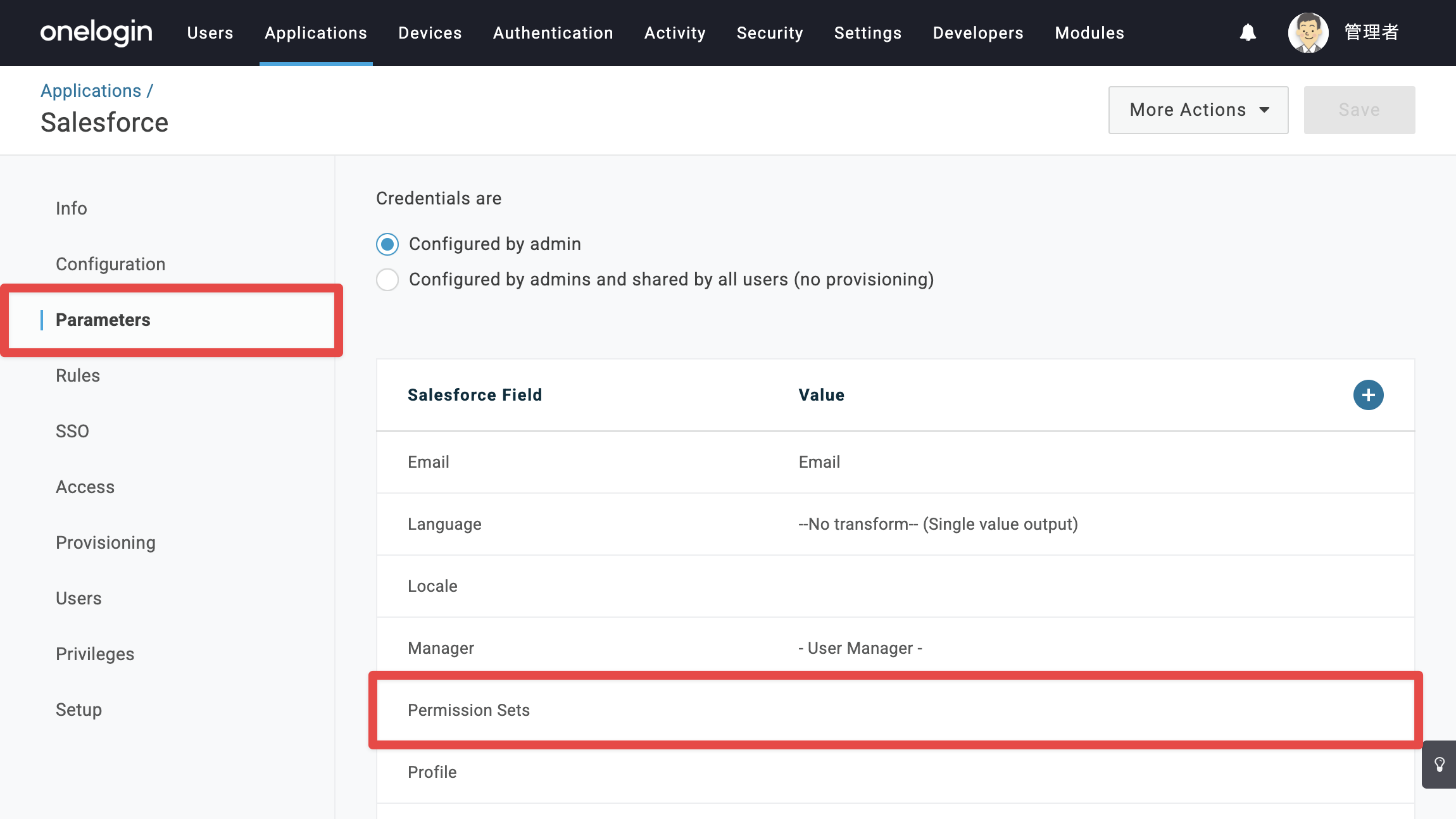Open the Manager parameter row
Viewport: 1456px width, 819px height.
(896, 648)
